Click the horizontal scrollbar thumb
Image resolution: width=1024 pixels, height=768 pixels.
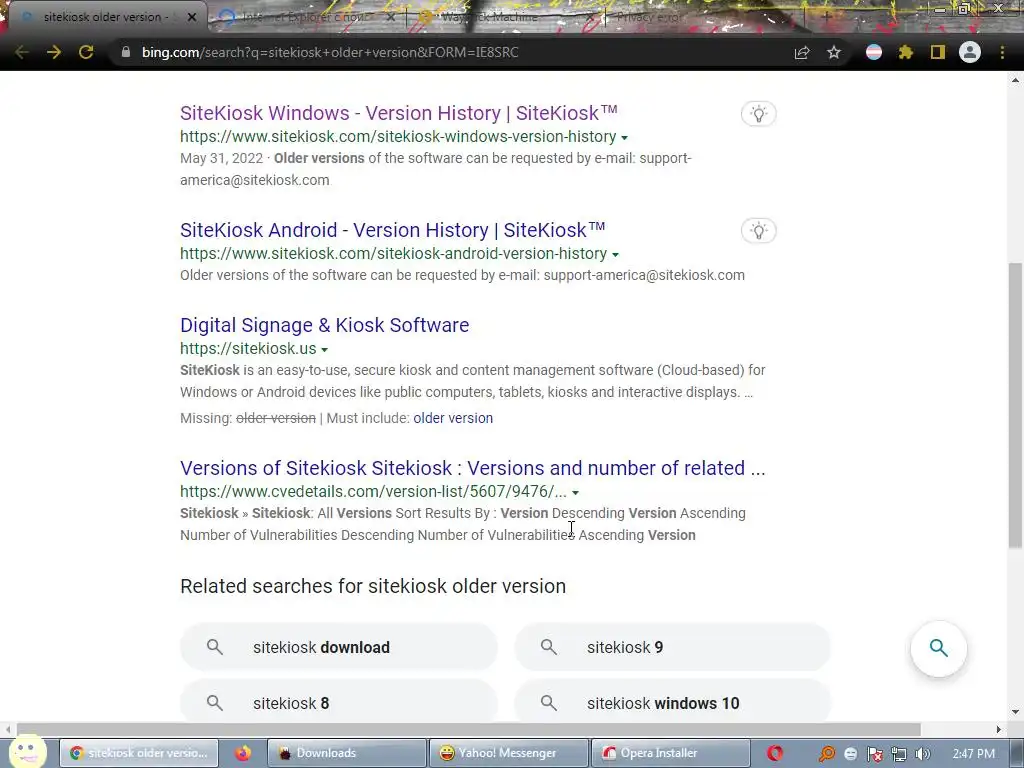tap(469, 729)
